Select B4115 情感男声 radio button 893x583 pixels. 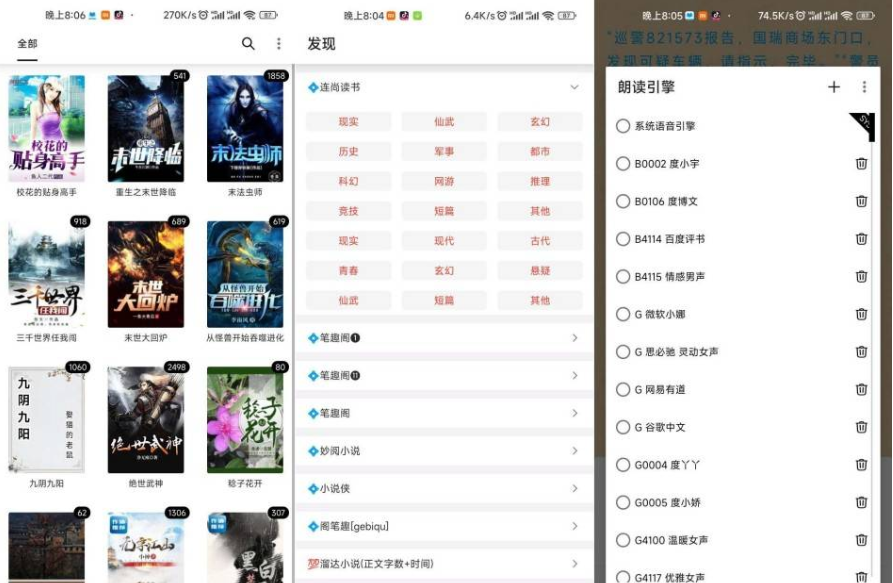(622, 276)
